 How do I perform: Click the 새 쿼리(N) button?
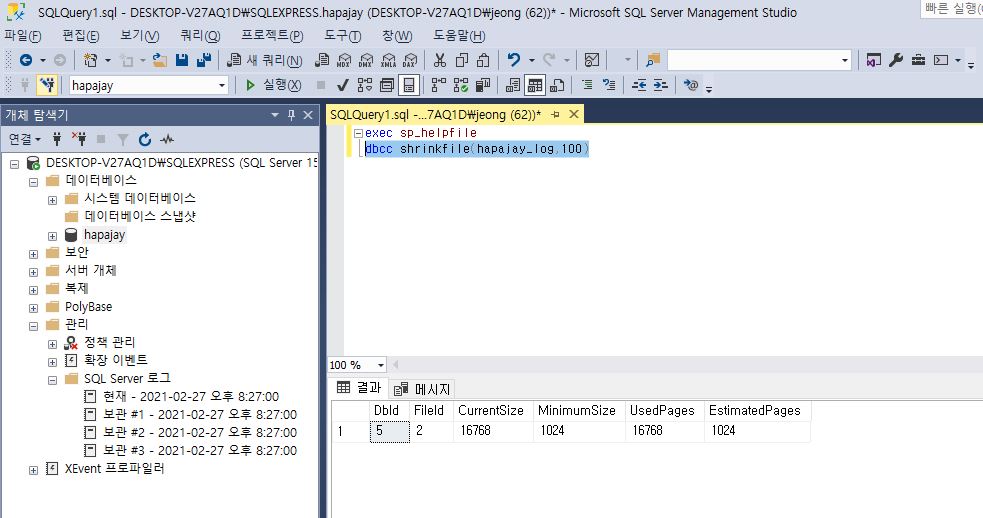265,60
